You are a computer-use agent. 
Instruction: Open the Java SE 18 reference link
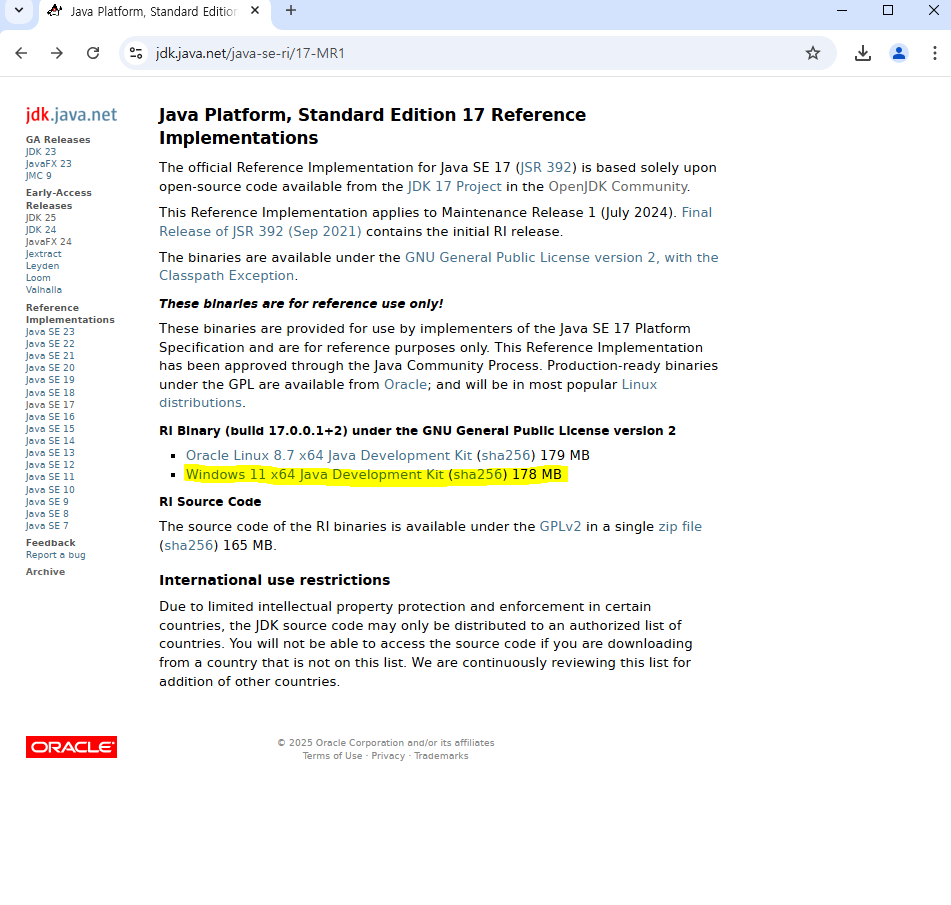pos(50,392)
